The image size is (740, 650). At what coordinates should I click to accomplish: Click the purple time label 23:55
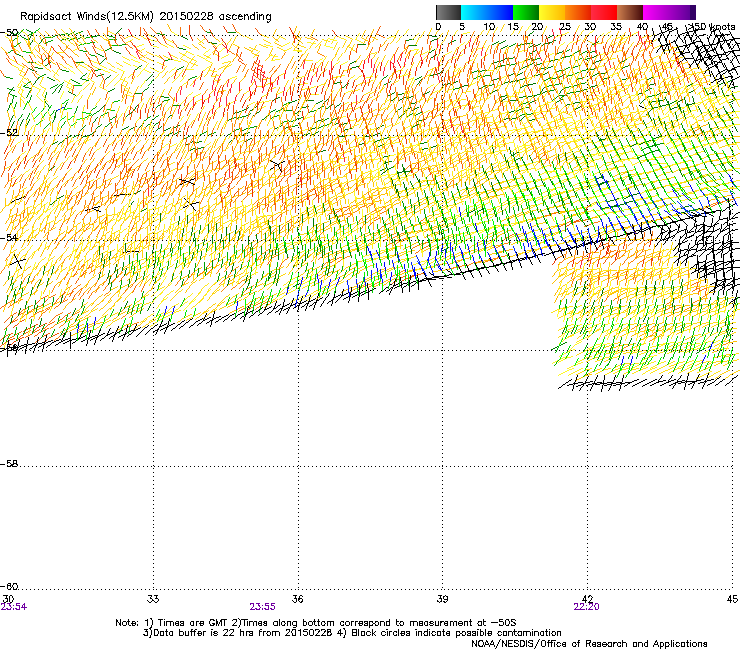262,607
